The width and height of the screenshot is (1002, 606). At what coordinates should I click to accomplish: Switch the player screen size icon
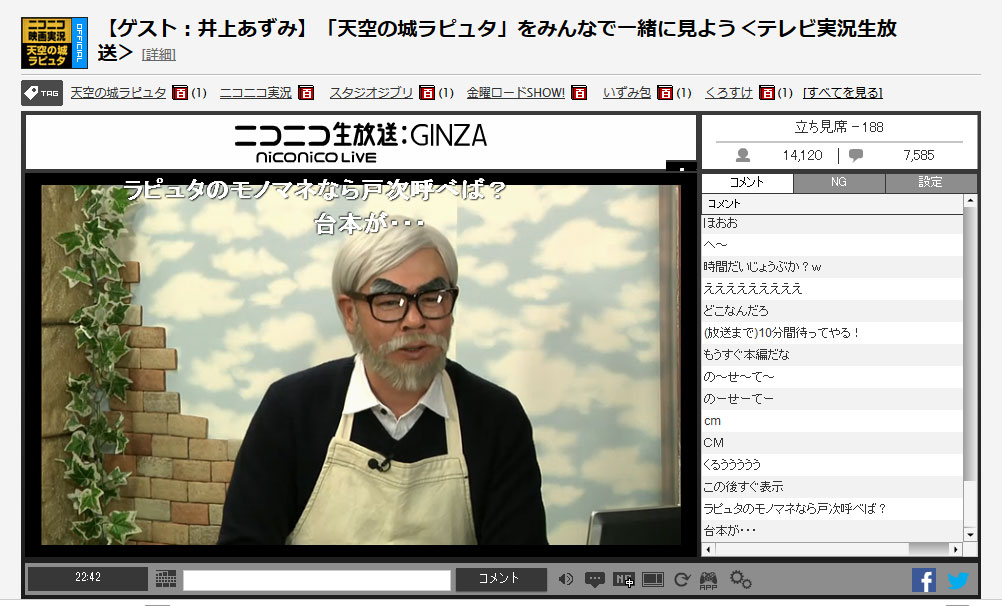[652, 580]
